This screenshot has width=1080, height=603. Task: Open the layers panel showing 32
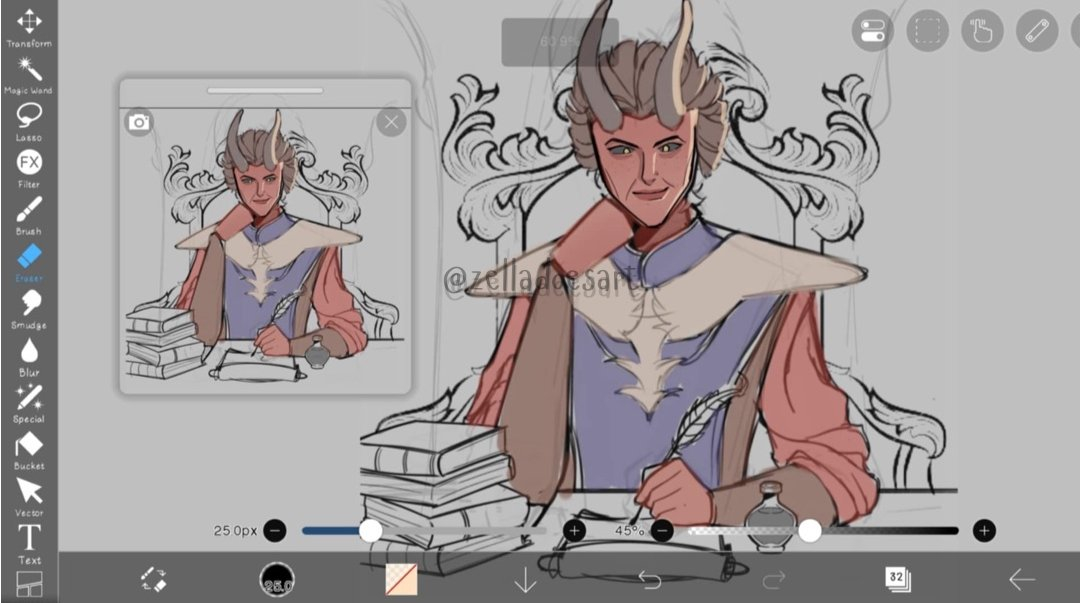pos(897,578)
